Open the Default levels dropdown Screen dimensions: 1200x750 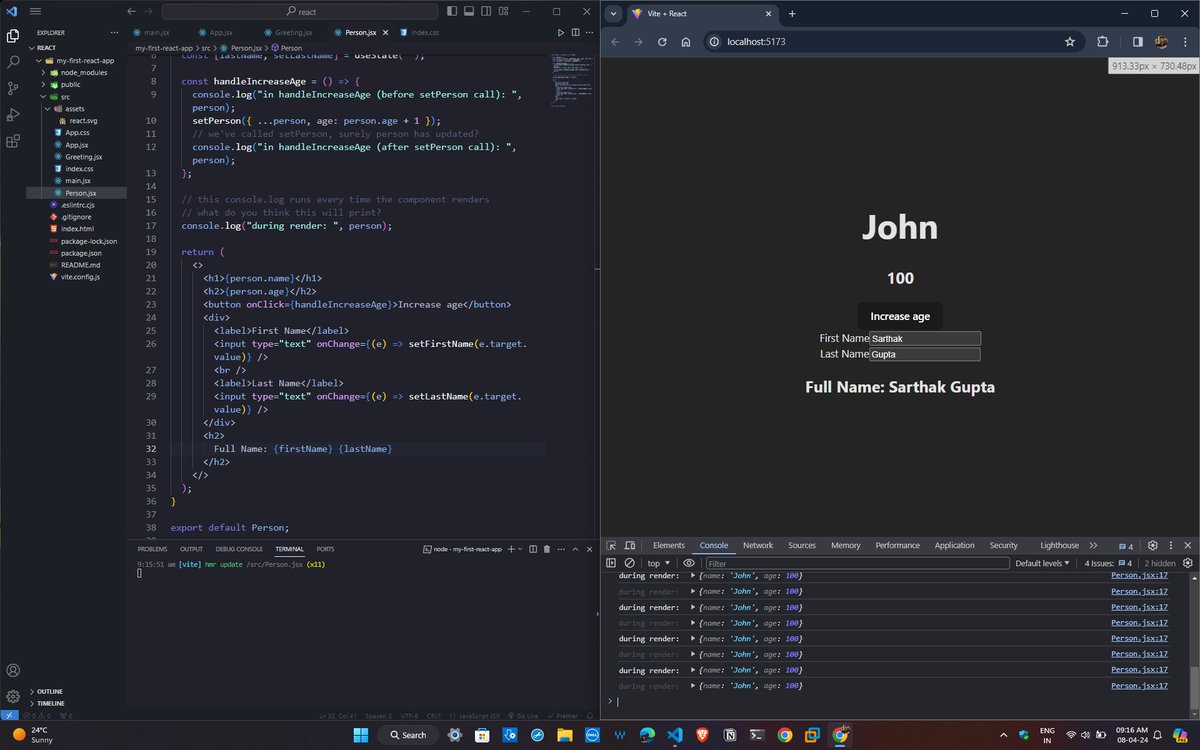pos(1043,563)
